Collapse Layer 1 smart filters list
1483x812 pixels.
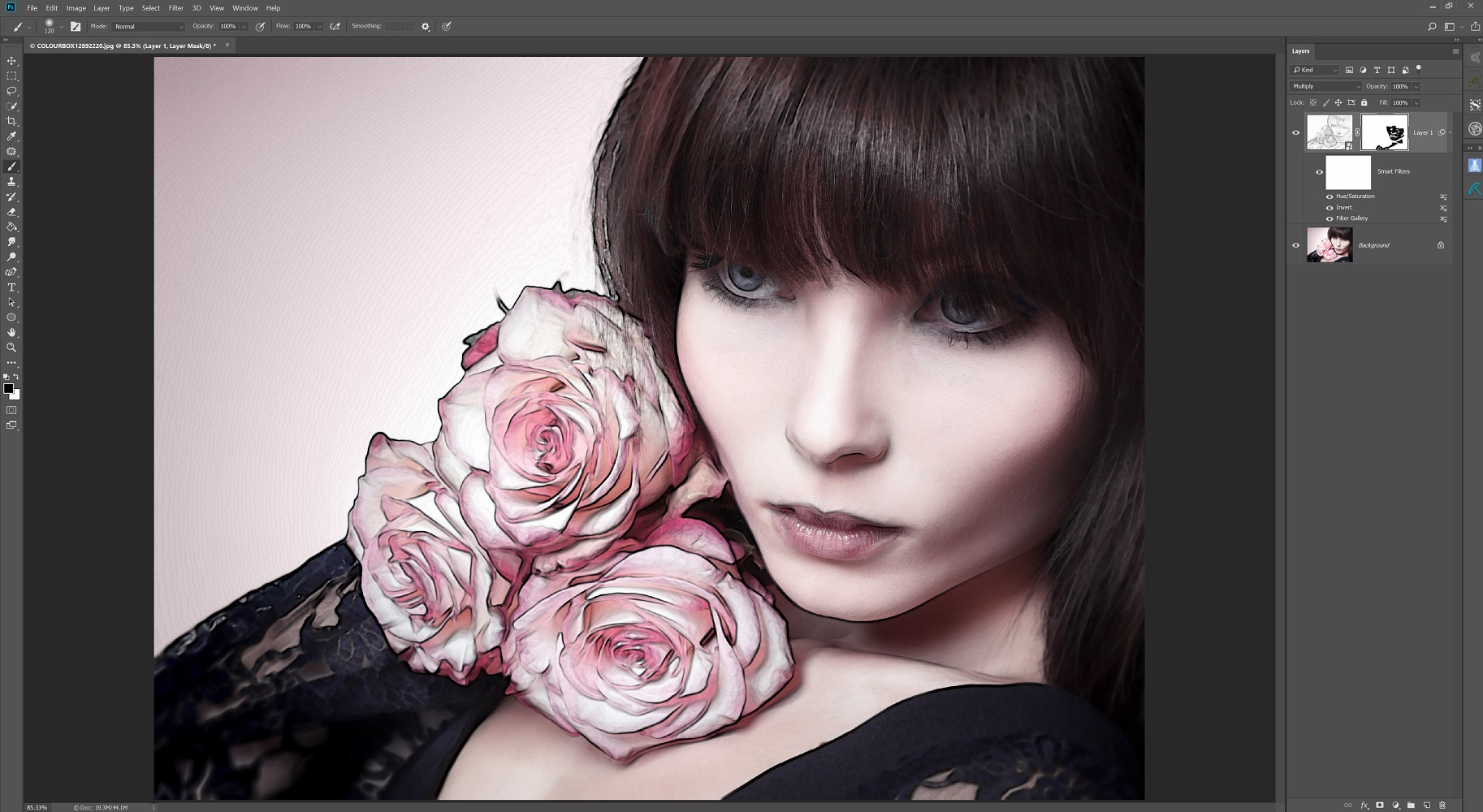click(1451, 132)
